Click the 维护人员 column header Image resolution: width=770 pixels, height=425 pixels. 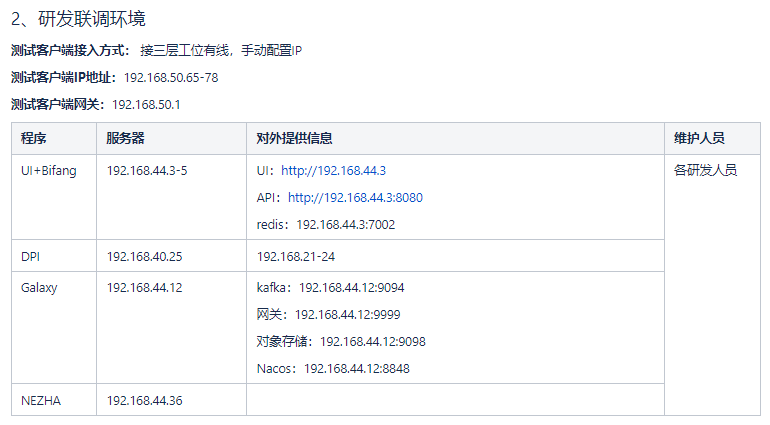click(x=699, y=139)
